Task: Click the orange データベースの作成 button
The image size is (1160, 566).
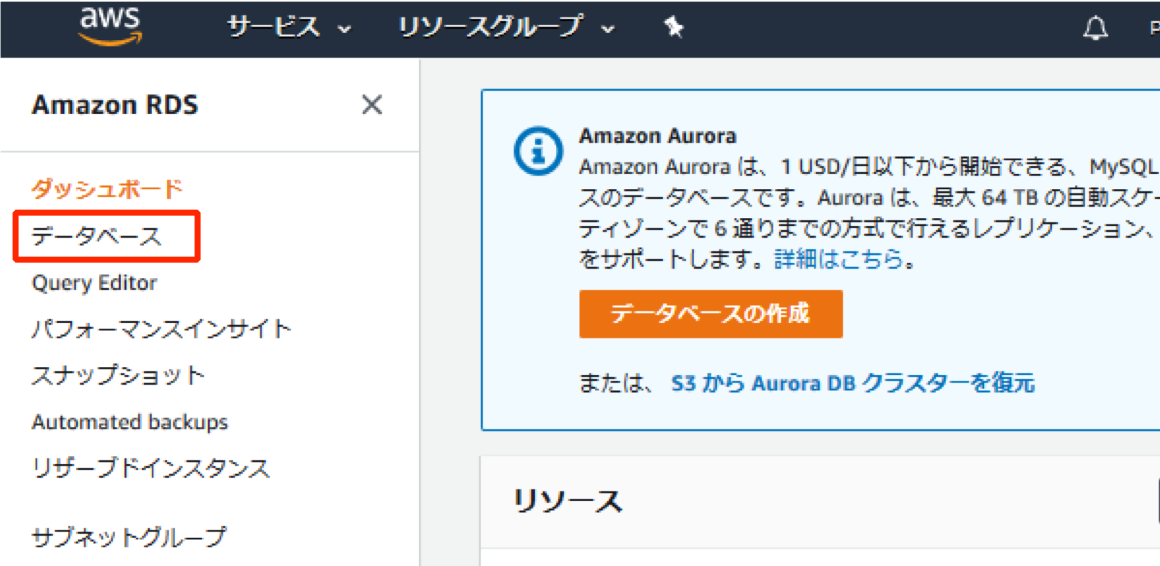Action: 711,314
